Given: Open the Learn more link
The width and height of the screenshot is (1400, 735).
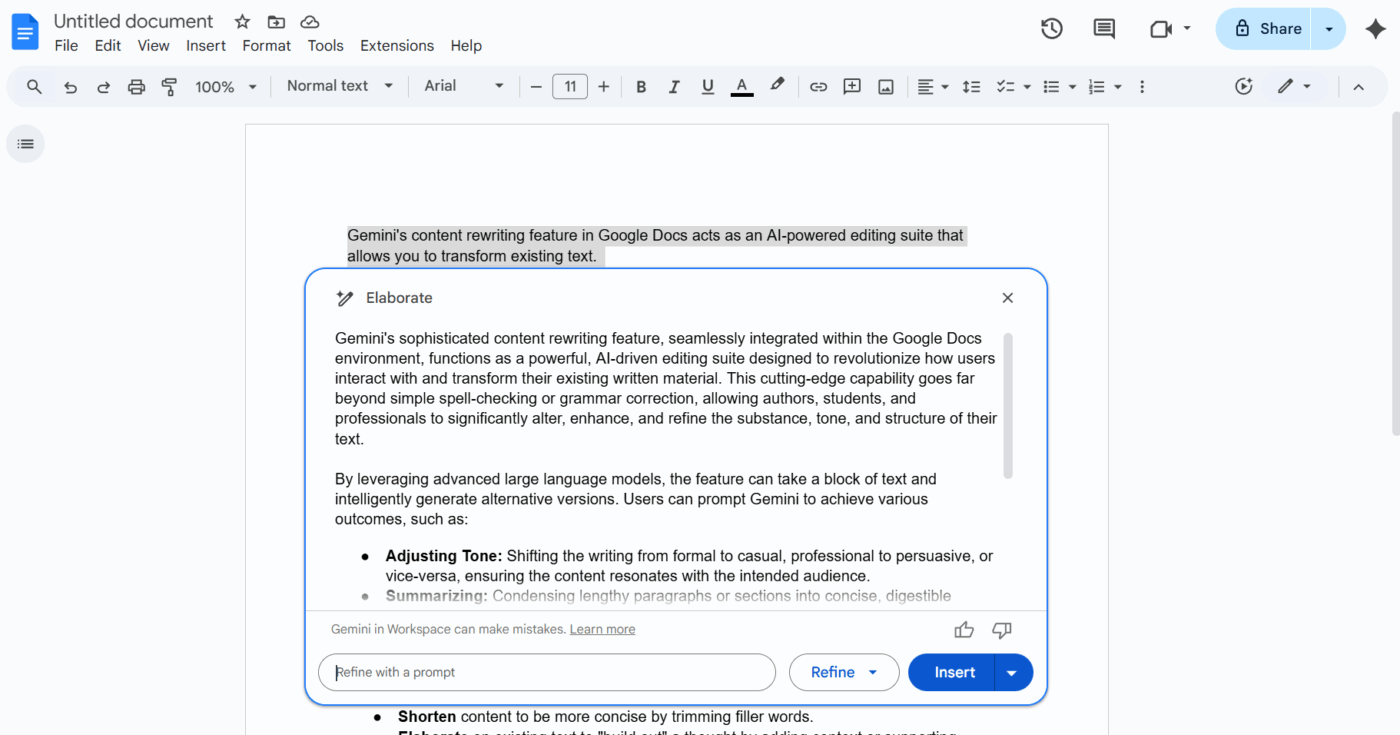Looking at the screenshot, I should point(602,629).
